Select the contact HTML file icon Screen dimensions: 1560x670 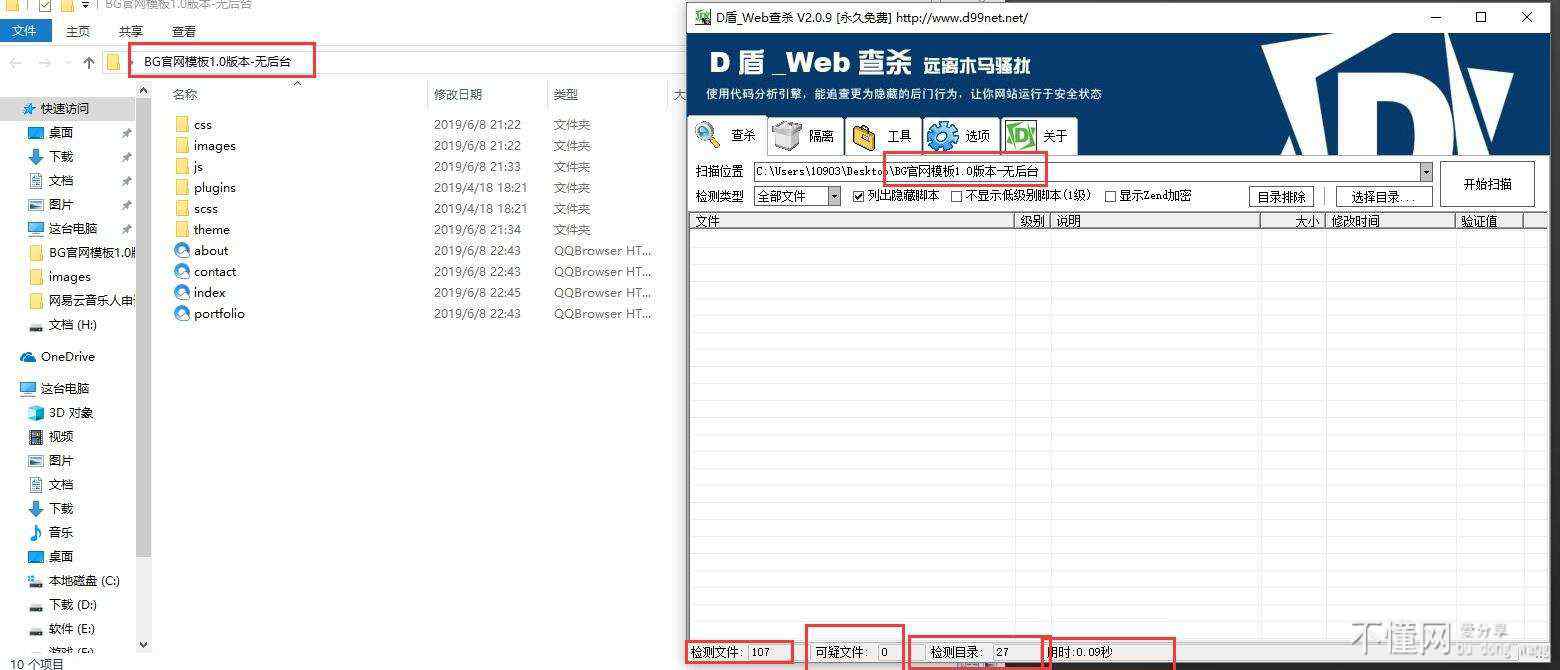(x=182, y=271)
